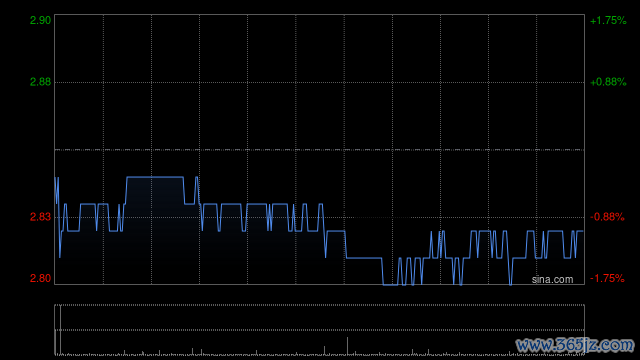Click the 2.83 price axis label
This screenshot has width=640, height=360.
pyautogui.click(x=40, y=217)
